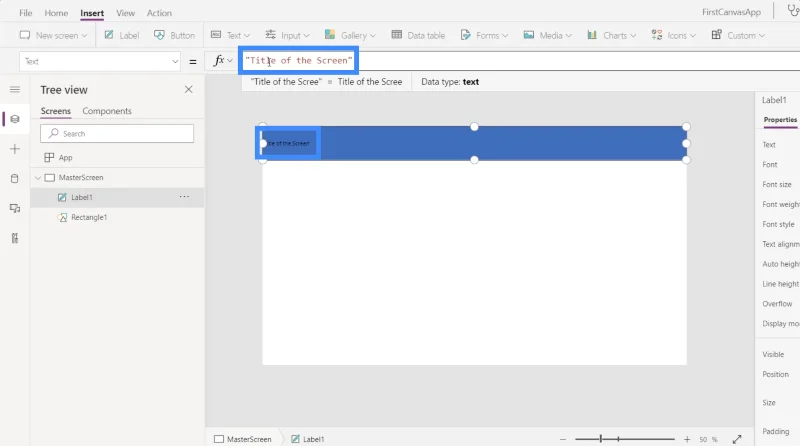Screen dimensions: 800x446
Task: Click the Overflow property label
Action: [777, 304]
